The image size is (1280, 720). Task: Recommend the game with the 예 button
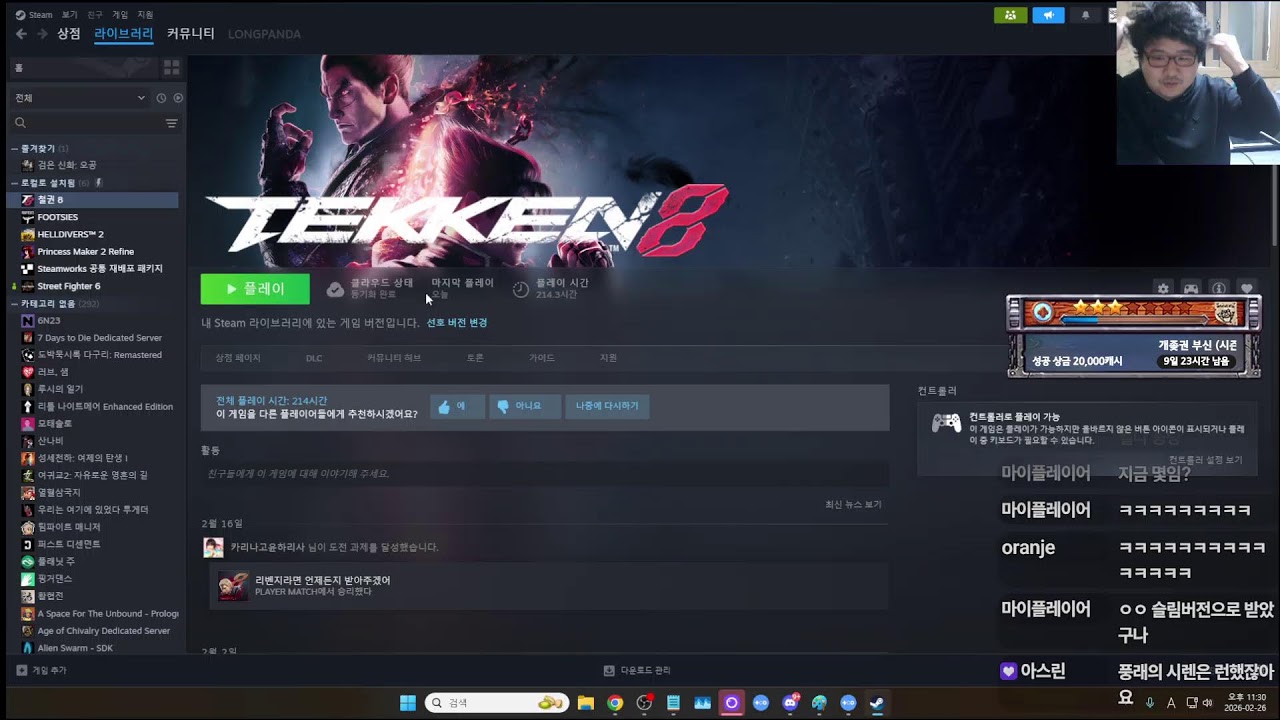(x=458, y=406)
